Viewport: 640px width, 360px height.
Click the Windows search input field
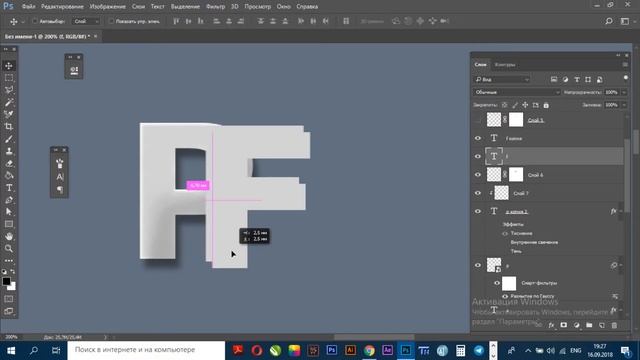pos(146,350)
